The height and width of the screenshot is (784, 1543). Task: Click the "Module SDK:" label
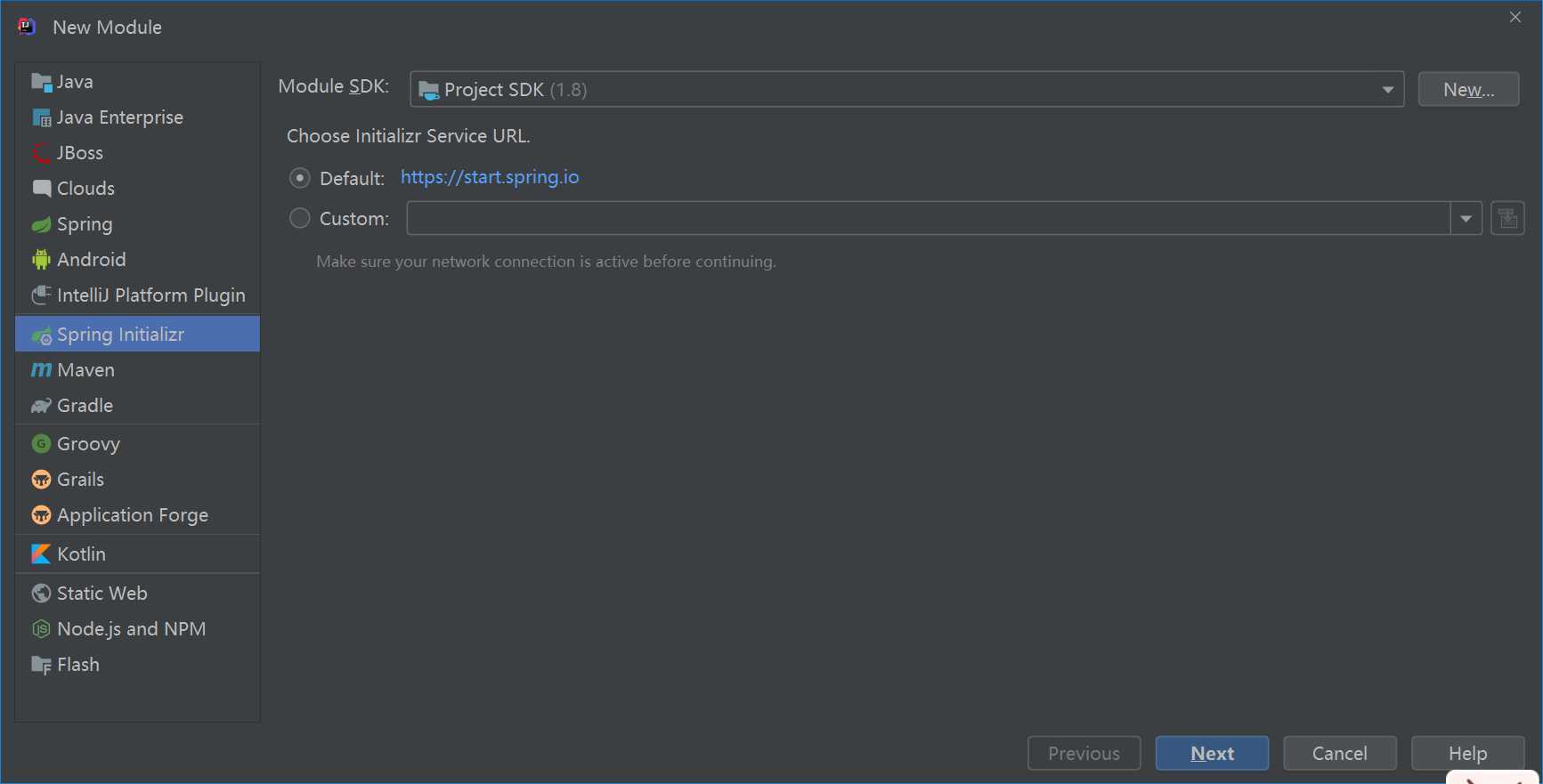[x=334, y=86]
